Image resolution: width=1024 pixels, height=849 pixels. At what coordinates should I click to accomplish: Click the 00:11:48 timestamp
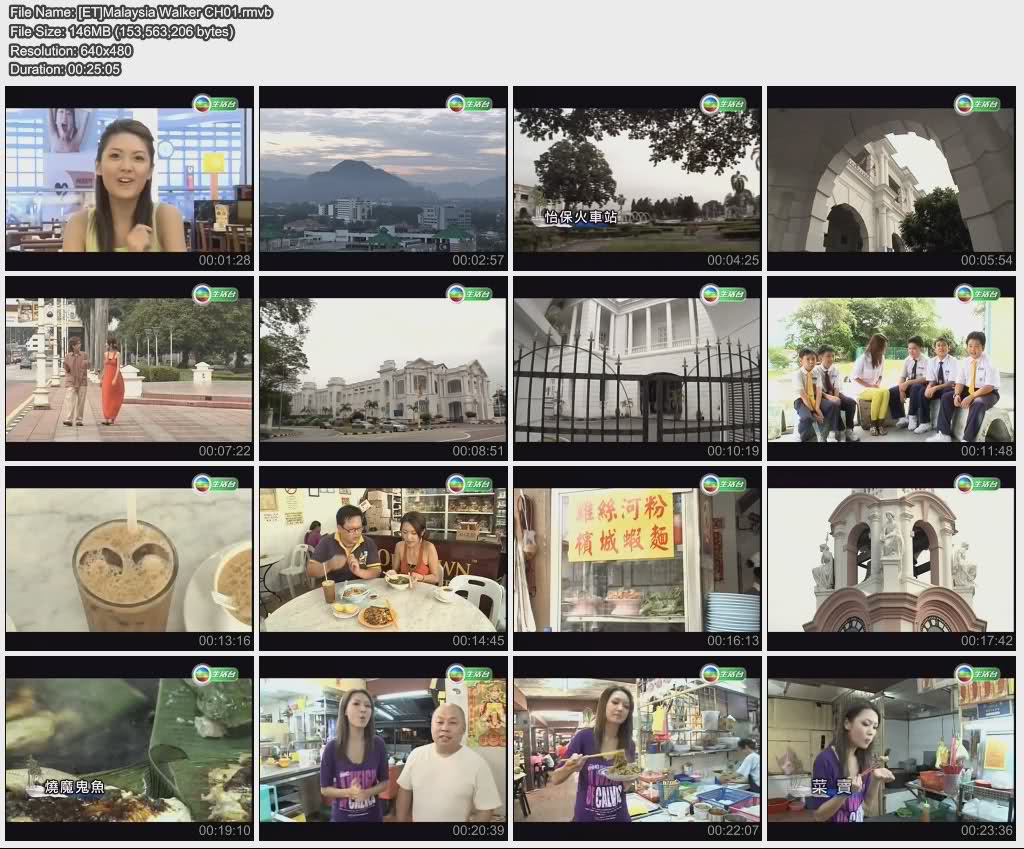point(987,451)
